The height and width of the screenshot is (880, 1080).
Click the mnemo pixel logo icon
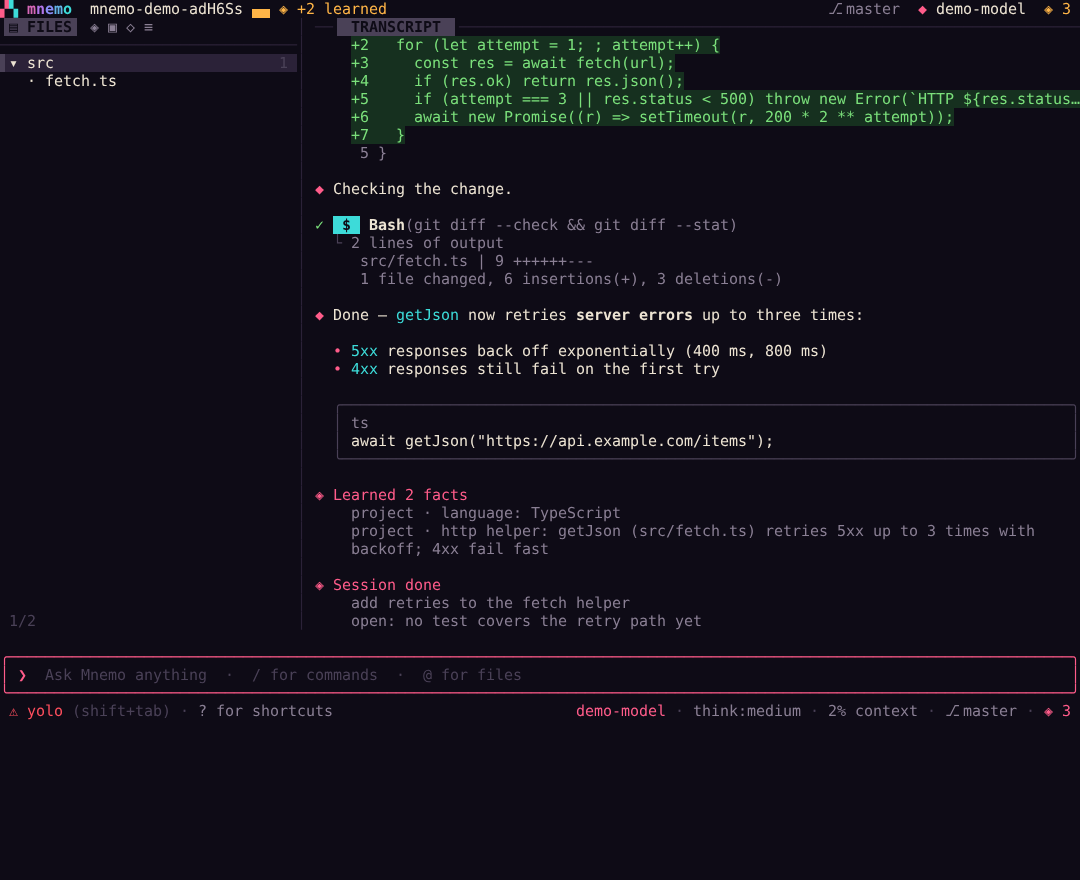(9, 9)
